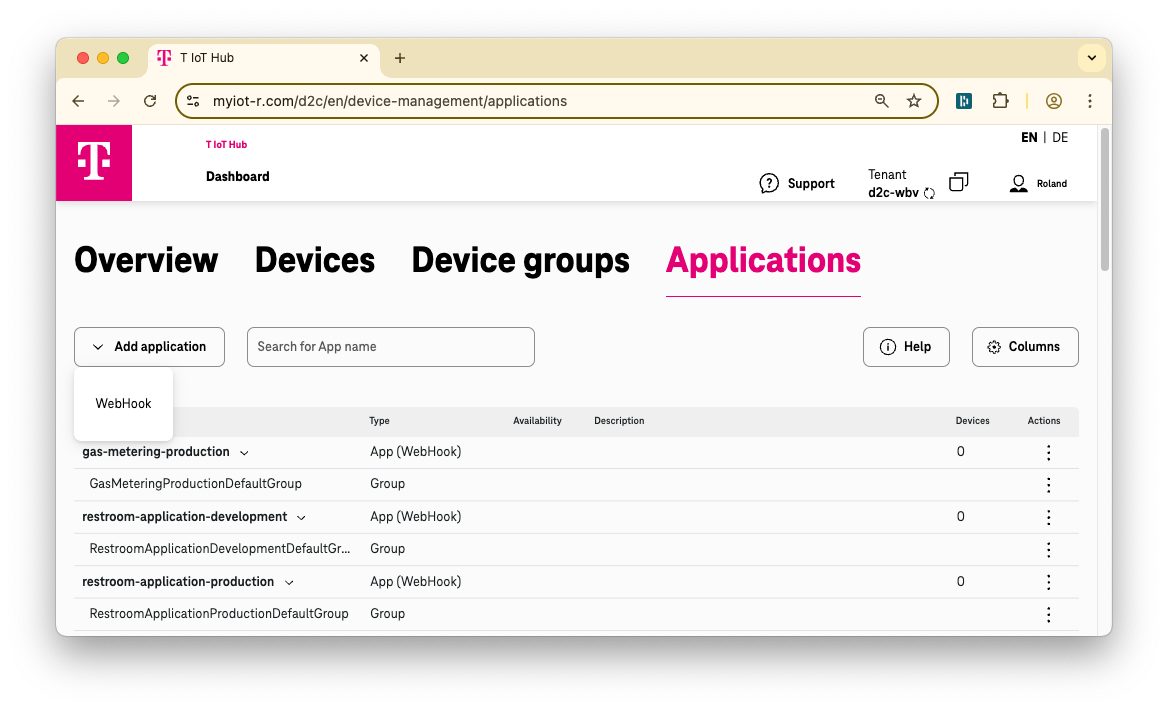Select WebHook from the application menu
The width and height of the screenshot is (1168, 710).
point(123,404)
